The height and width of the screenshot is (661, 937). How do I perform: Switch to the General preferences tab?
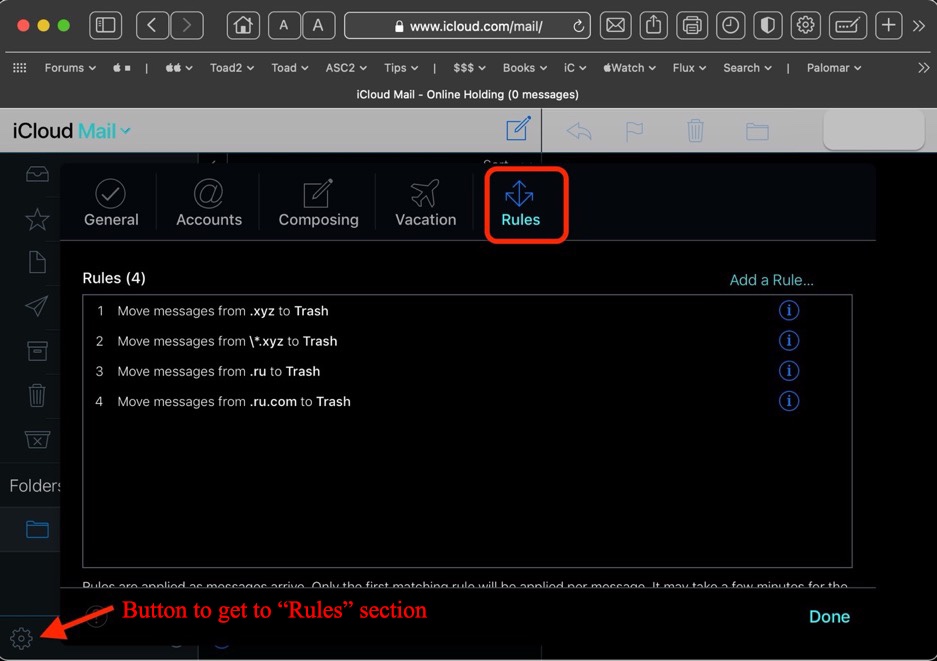click(111, 203)
